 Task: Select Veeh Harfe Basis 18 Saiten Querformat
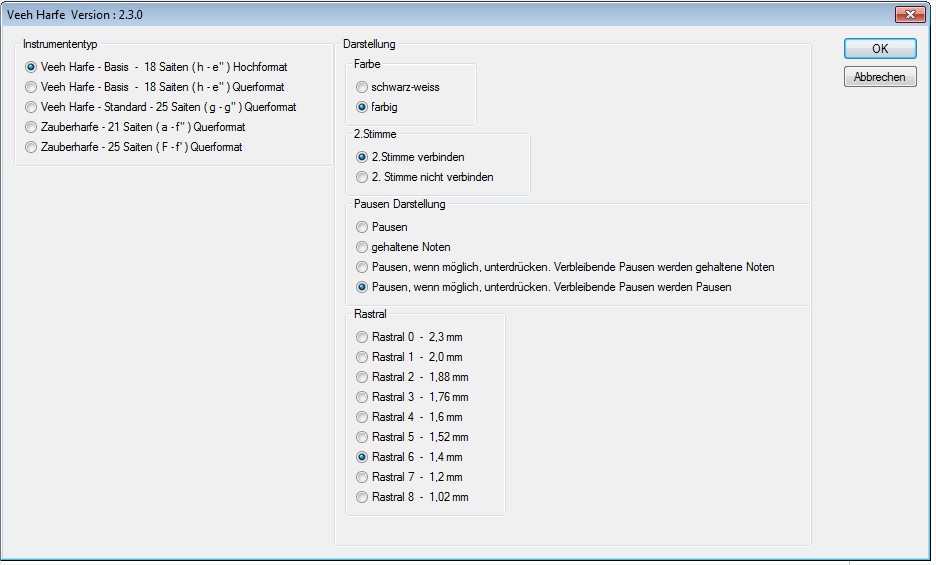tap(32, 87)
